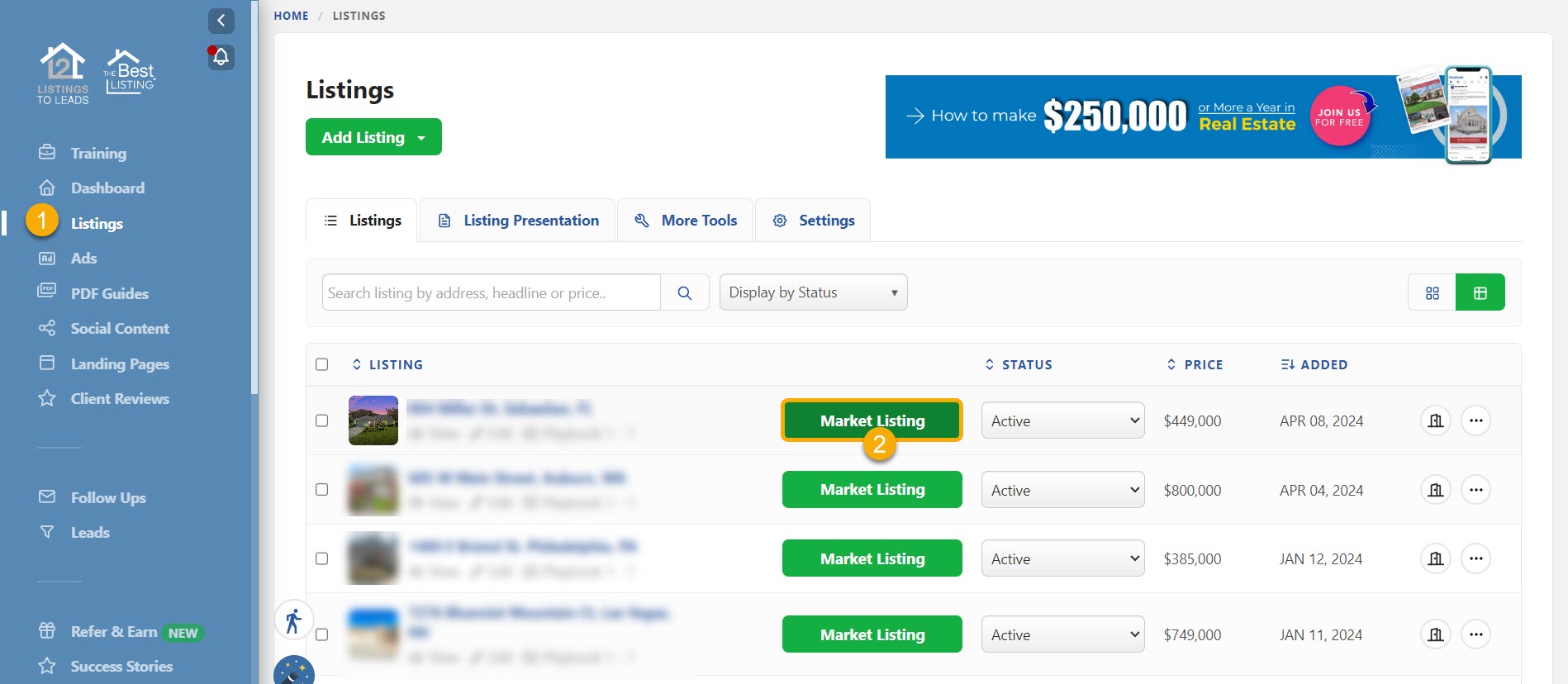Click building icon for APR 08, 2024 listing
This screenshot has width=1568, height=684.
point(1436,420)
